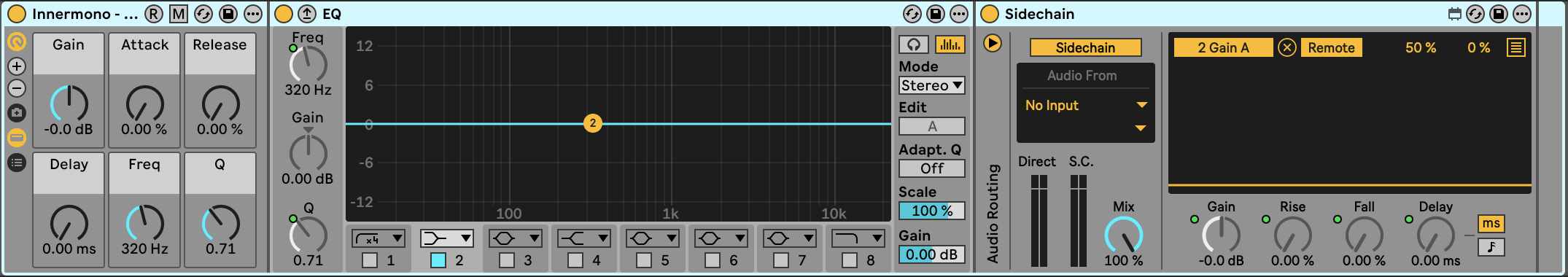Open the filter type dropdown for band 3
Image resolution: width=1568 pixels, height=277 pixels.
pyautogui.click(x=516, y=238)
